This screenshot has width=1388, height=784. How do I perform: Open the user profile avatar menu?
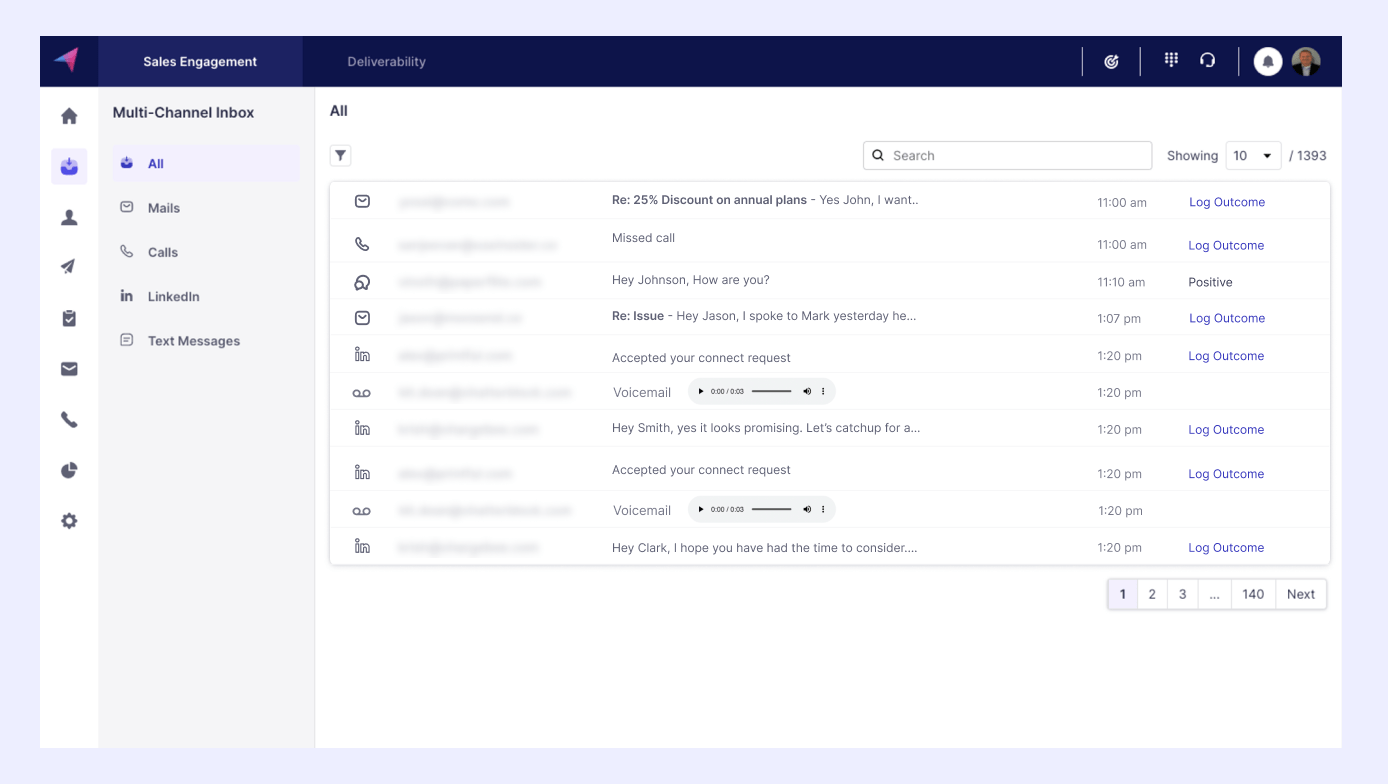pos(1306,62)
